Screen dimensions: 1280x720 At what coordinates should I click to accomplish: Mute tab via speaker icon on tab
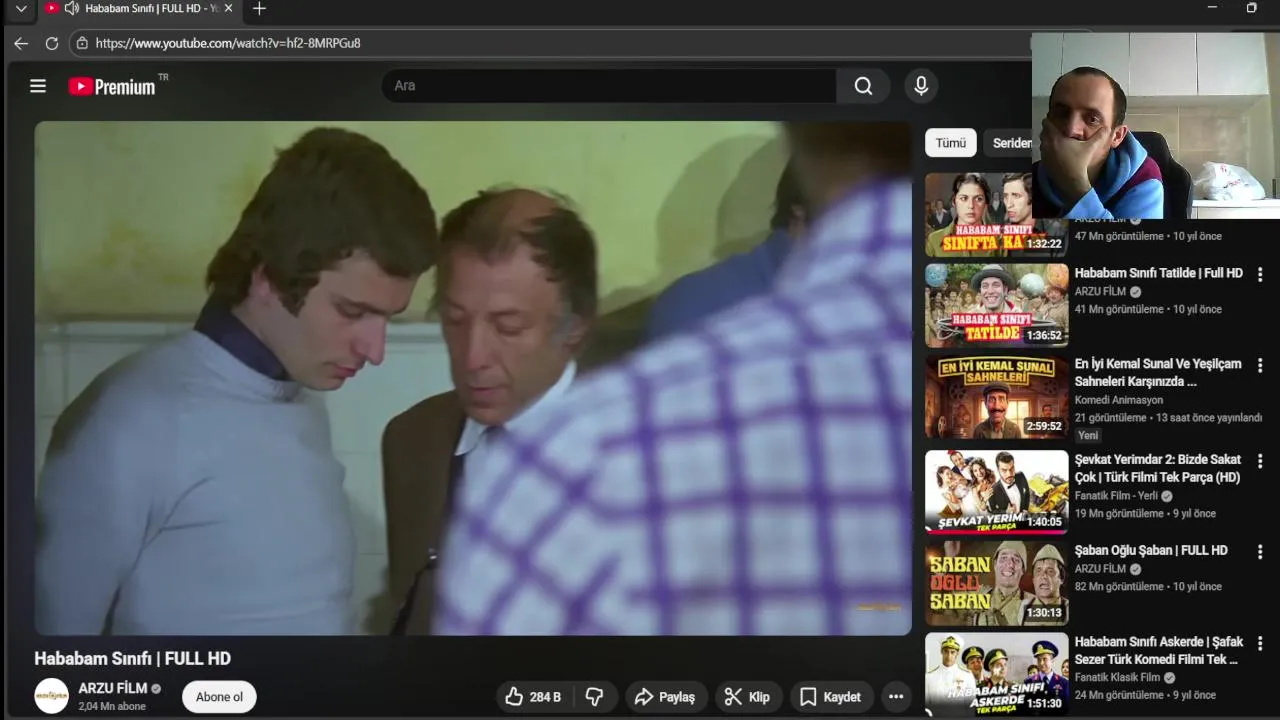click(x=71, y=8)
